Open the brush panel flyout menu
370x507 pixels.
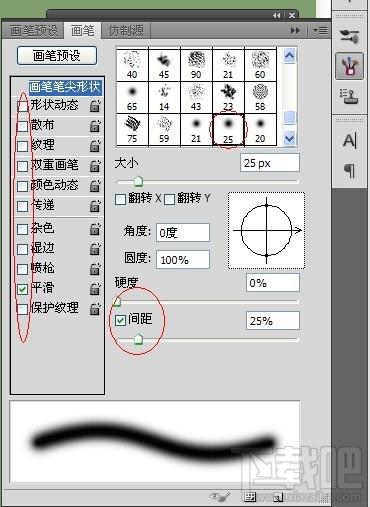(320, 31)
